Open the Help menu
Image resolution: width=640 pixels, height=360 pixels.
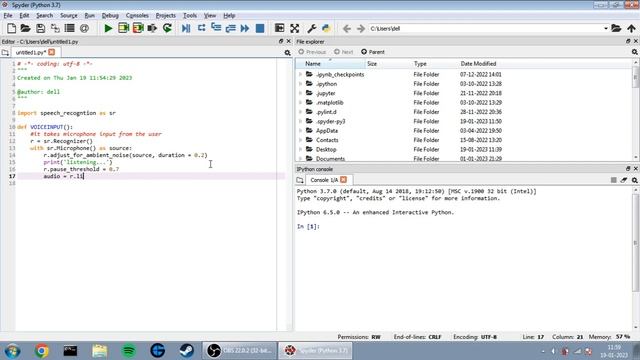pos(229,16)
